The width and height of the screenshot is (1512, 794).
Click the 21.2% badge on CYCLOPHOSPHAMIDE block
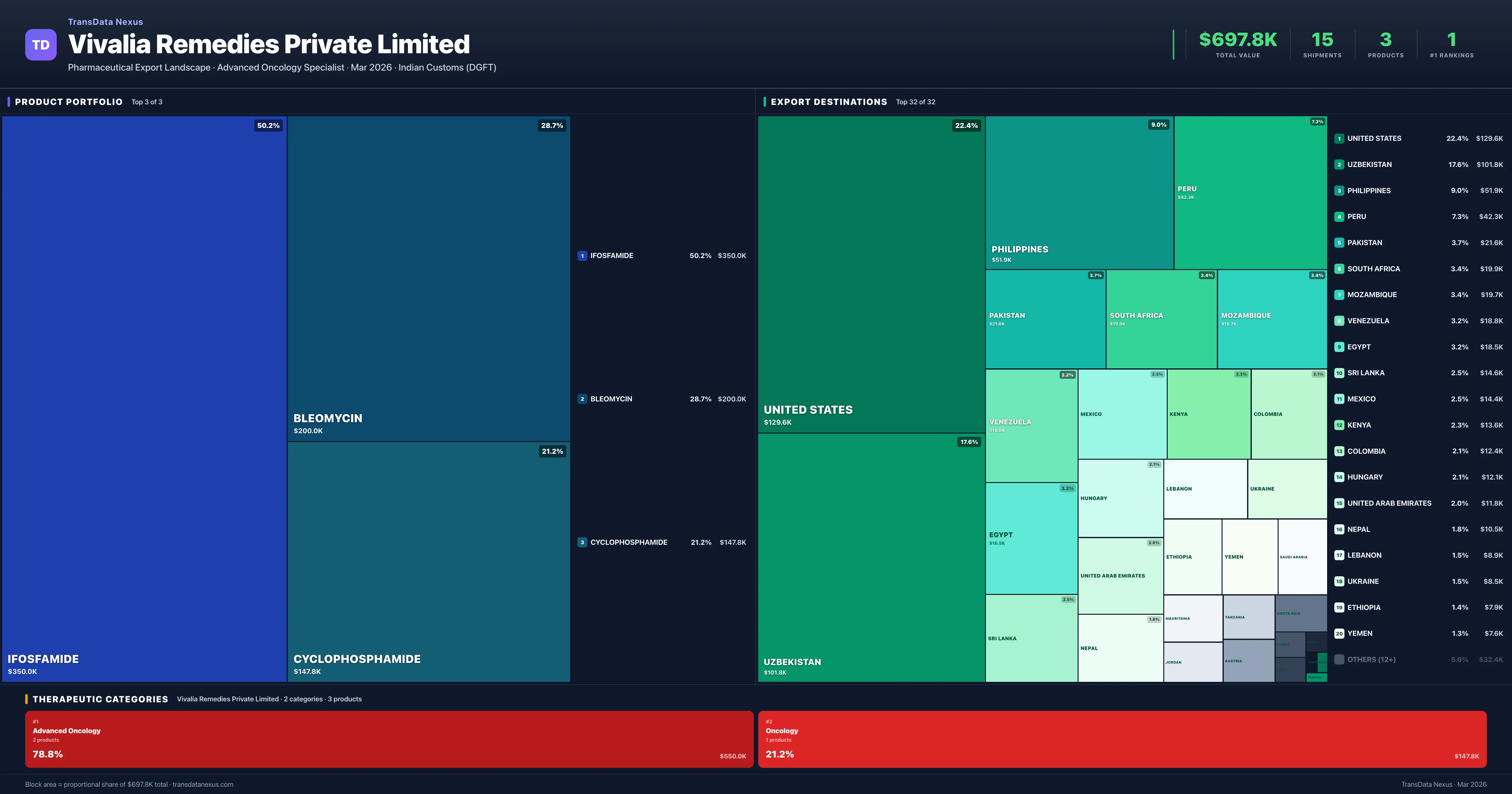pyautogui.click(x=552, y=452)
